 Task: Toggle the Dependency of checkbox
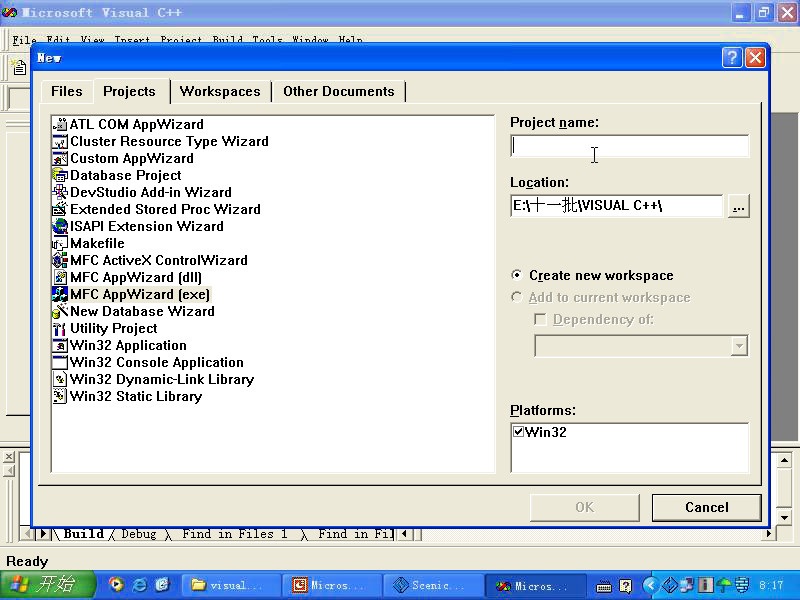[540, 319]
